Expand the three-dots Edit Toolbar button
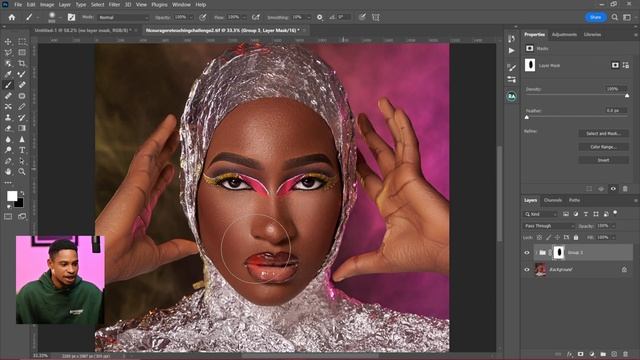Image resolution: width=640 pixels, height=360 pixels. (x=8, y=182)
